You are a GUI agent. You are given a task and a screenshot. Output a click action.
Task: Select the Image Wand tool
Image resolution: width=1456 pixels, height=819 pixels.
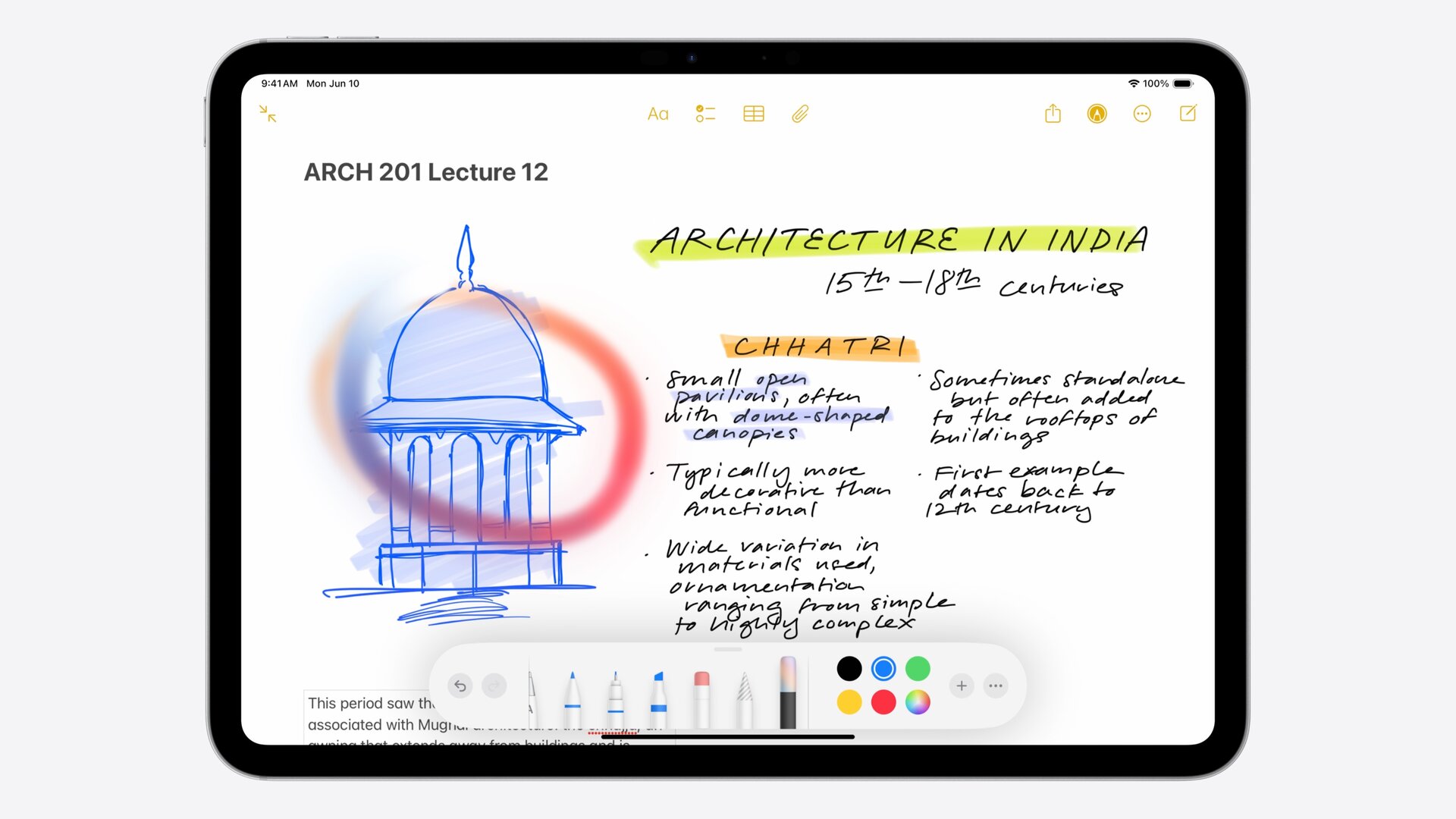click(788, 692)
